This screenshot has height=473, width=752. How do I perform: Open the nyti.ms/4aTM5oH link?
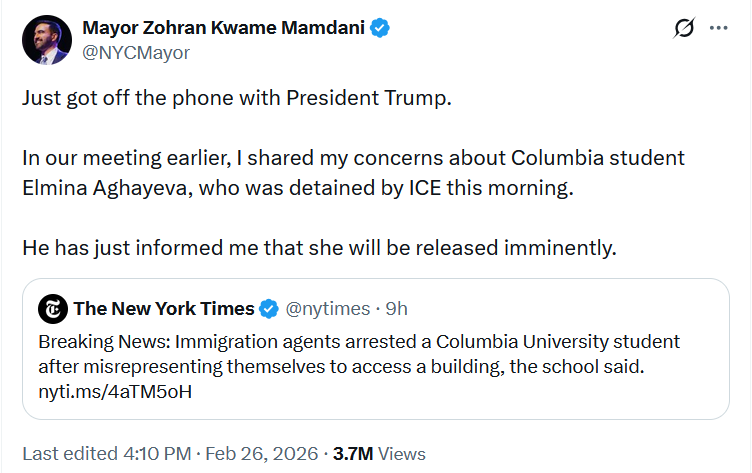tap(115, 390)
